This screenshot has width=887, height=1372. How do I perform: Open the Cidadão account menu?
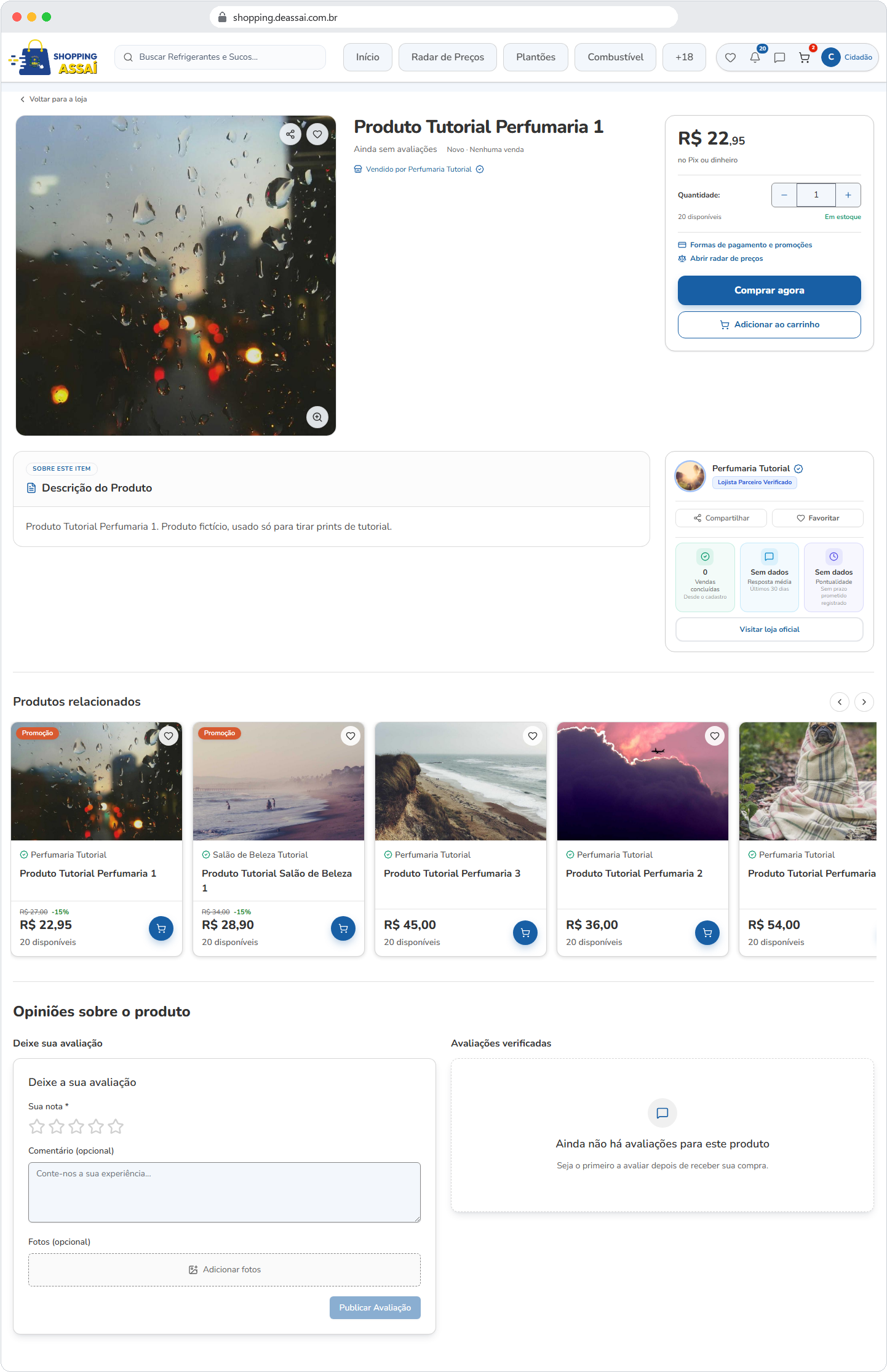coord(847,57)
